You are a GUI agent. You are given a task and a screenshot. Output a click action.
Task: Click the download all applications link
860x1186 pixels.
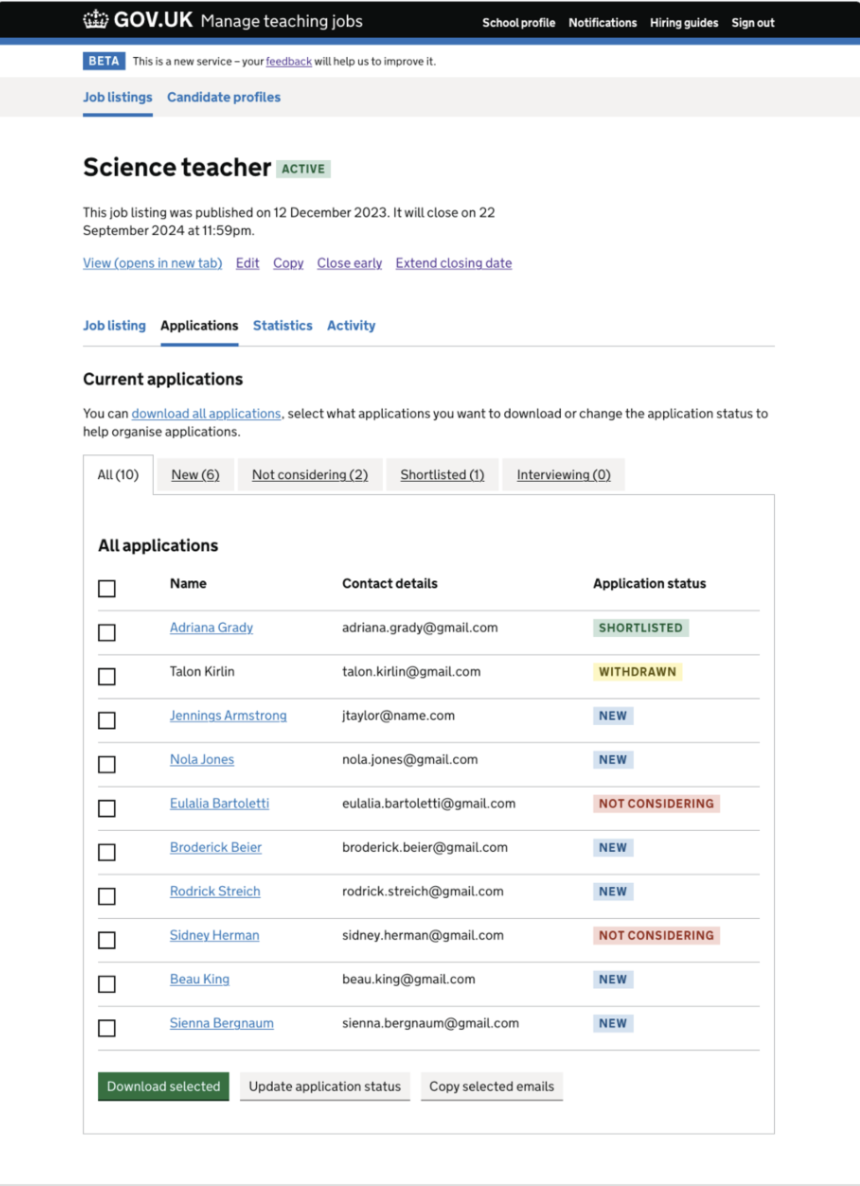coord(206,414)
